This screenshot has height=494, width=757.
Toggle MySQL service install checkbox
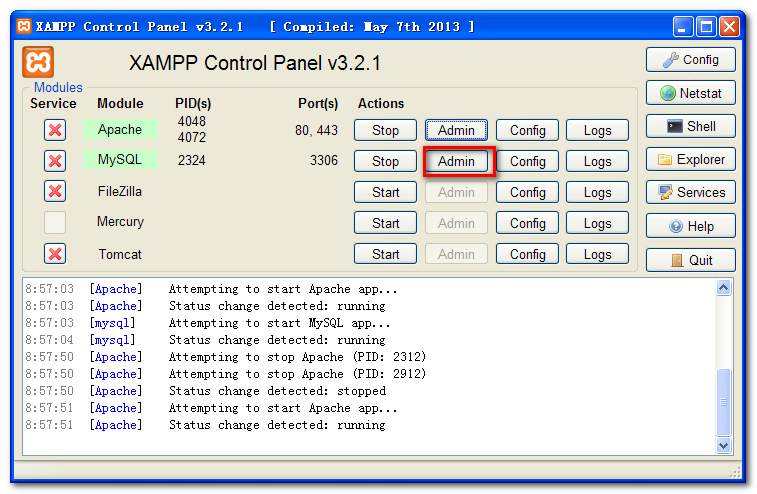click(55, 161)
